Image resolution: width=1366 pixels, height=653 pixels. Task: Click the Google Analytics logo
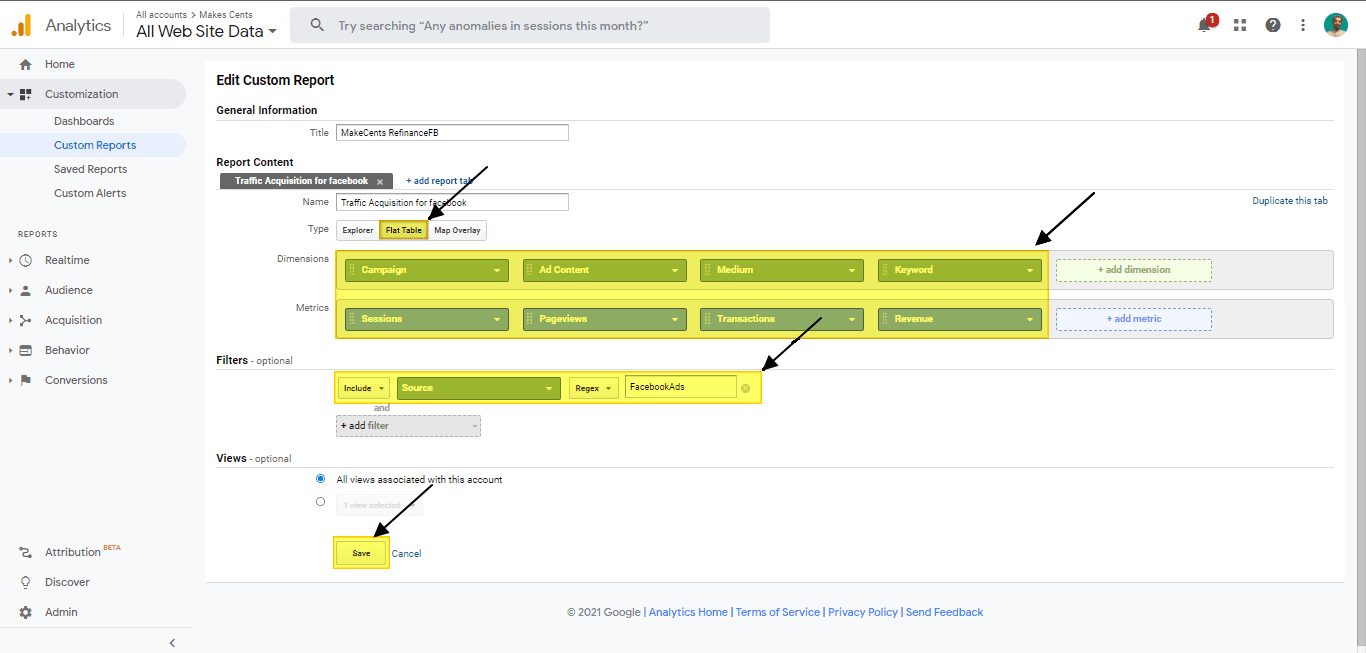(22, 25)
